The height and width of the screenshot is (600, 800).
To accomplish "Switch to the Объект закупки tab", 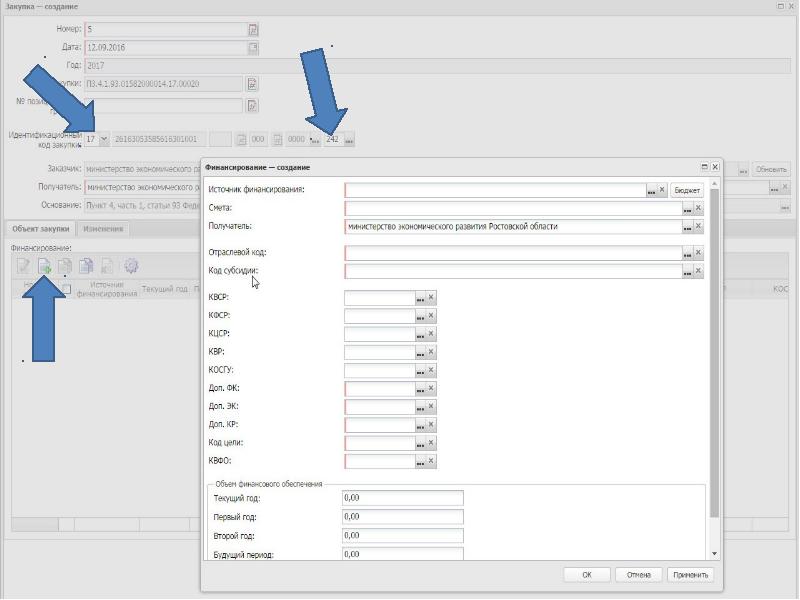I will [40, 229].
